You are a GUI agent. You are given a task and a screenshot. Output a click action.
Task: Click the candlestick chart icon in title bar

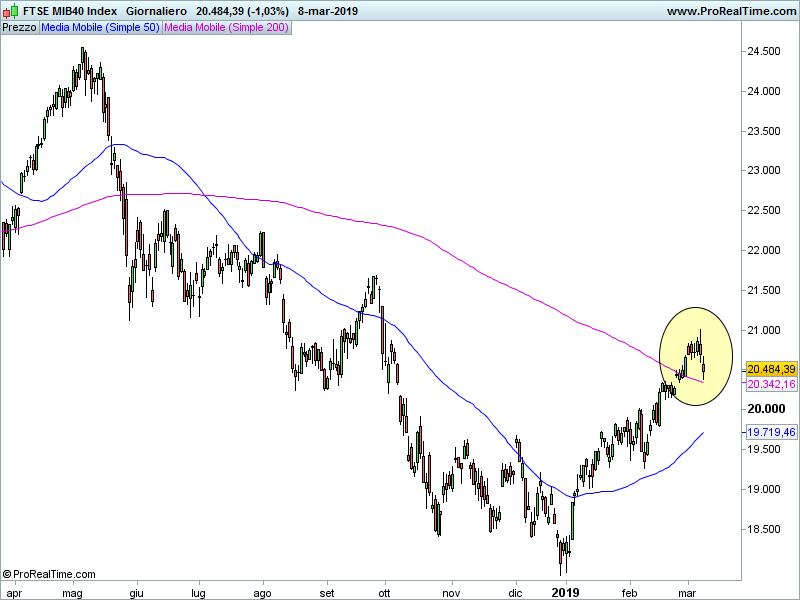click(x=10, y=10)
